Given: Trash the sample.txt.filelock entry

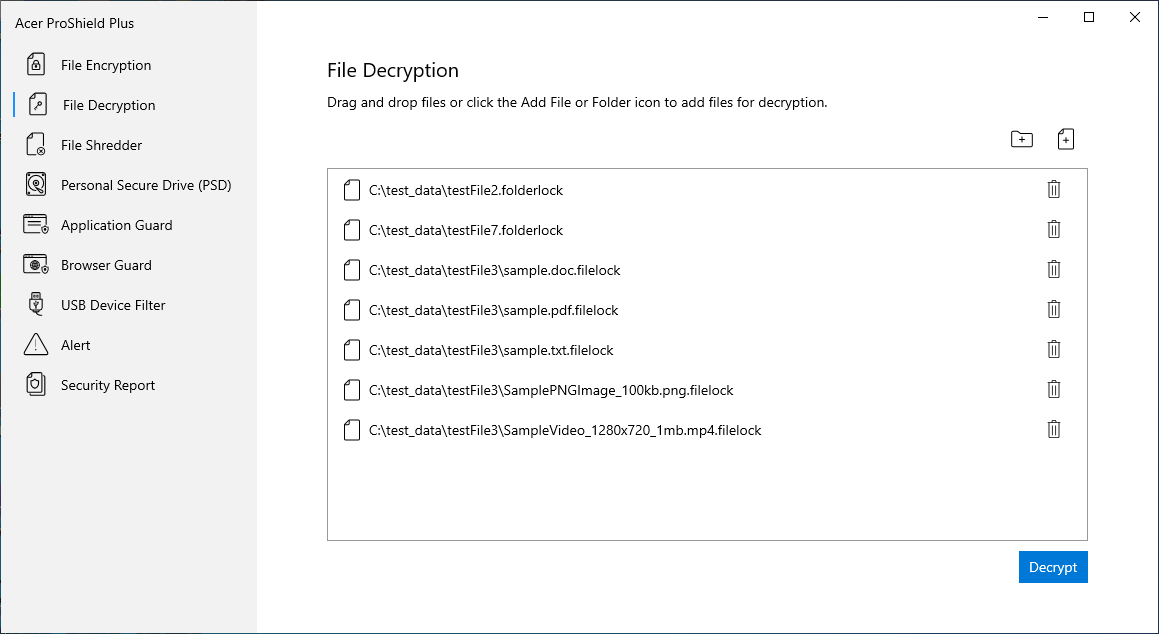Looking at the screenshot, I should 1053,350.
